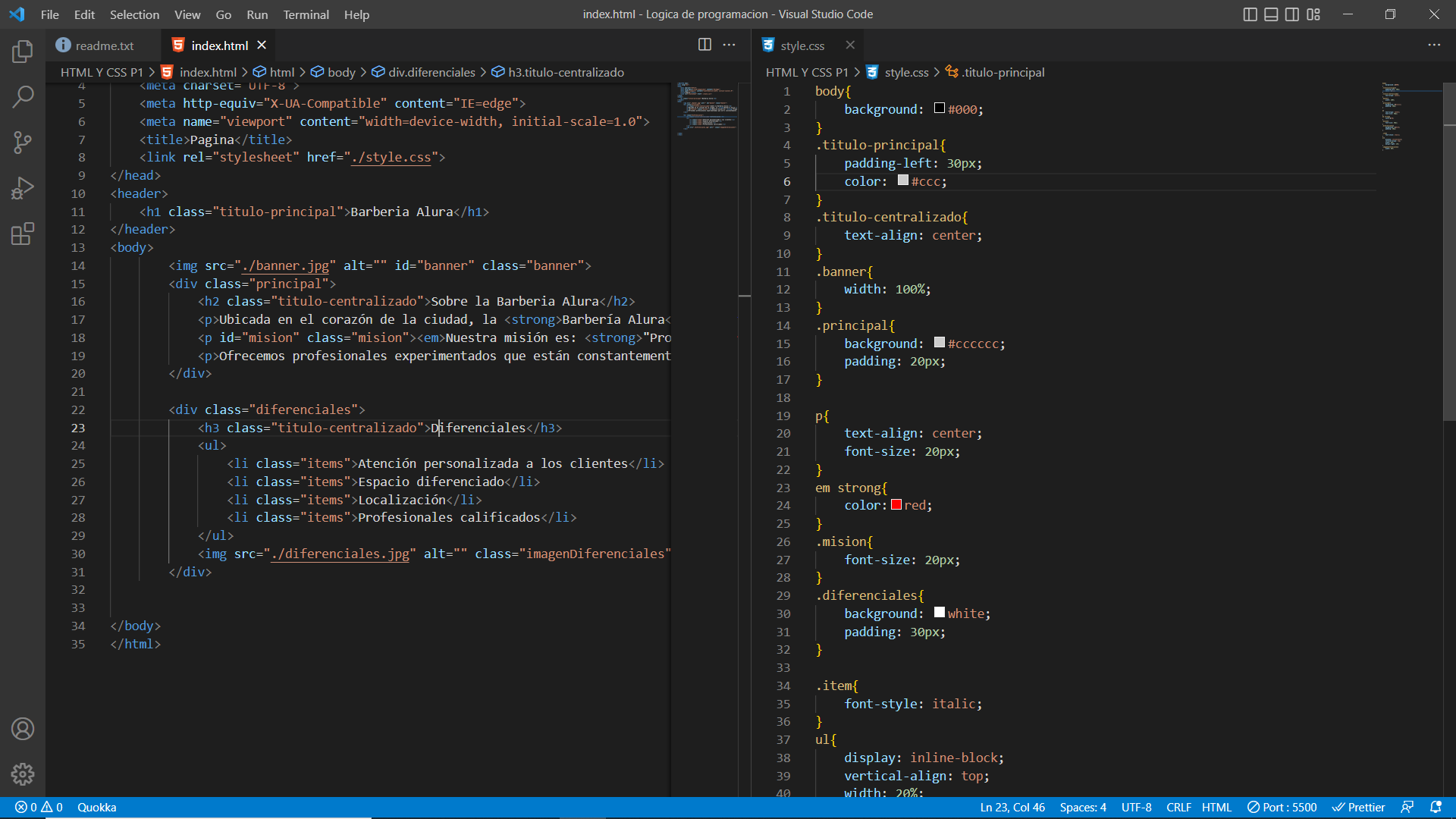
Task: Toggle secondary side bar layout icon
Action: click(x=1292, y=14)
